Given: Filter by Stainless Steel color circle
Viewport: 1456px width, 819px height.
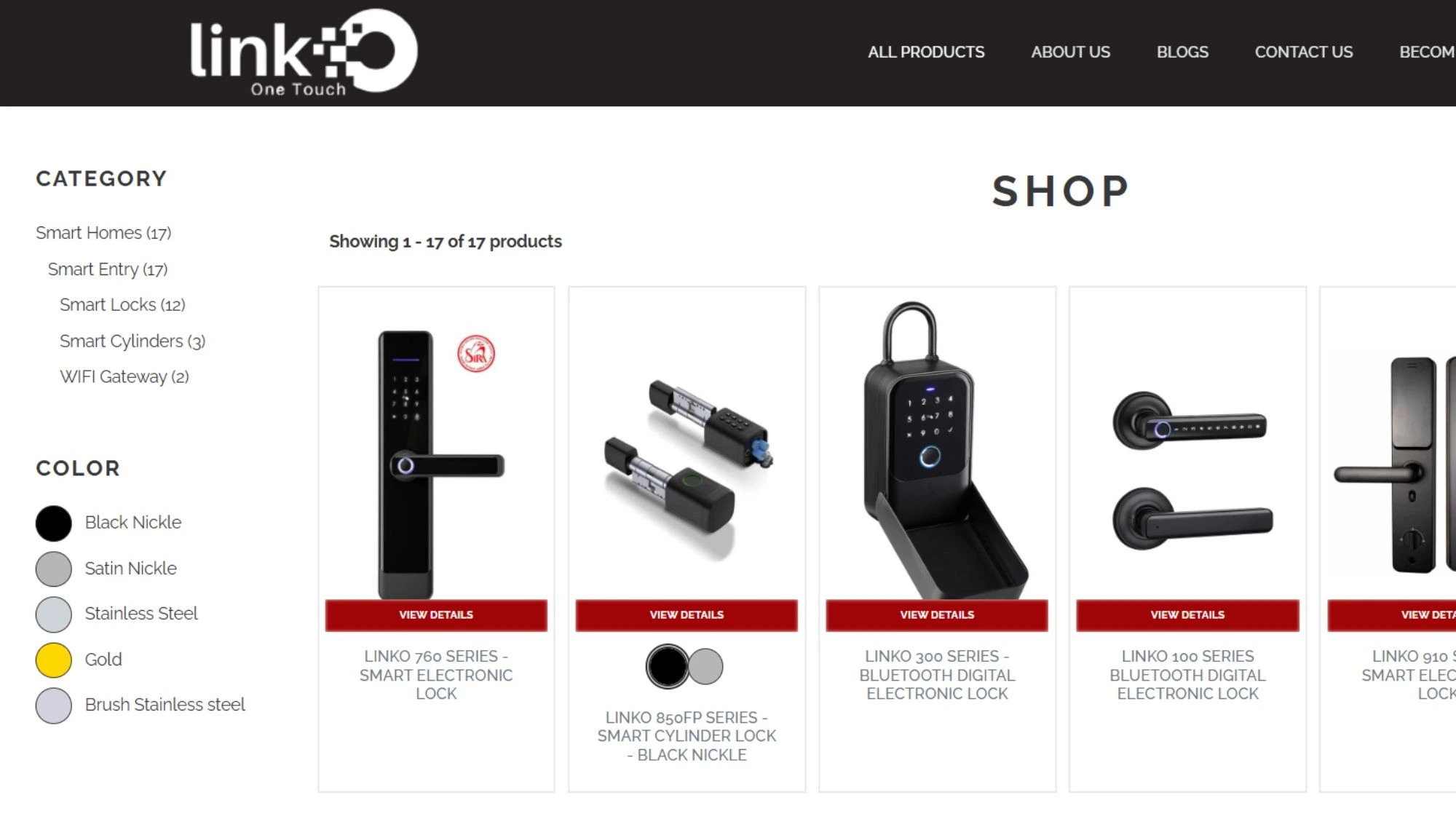Looking at the screenshot, I should [x=54, y=614].
